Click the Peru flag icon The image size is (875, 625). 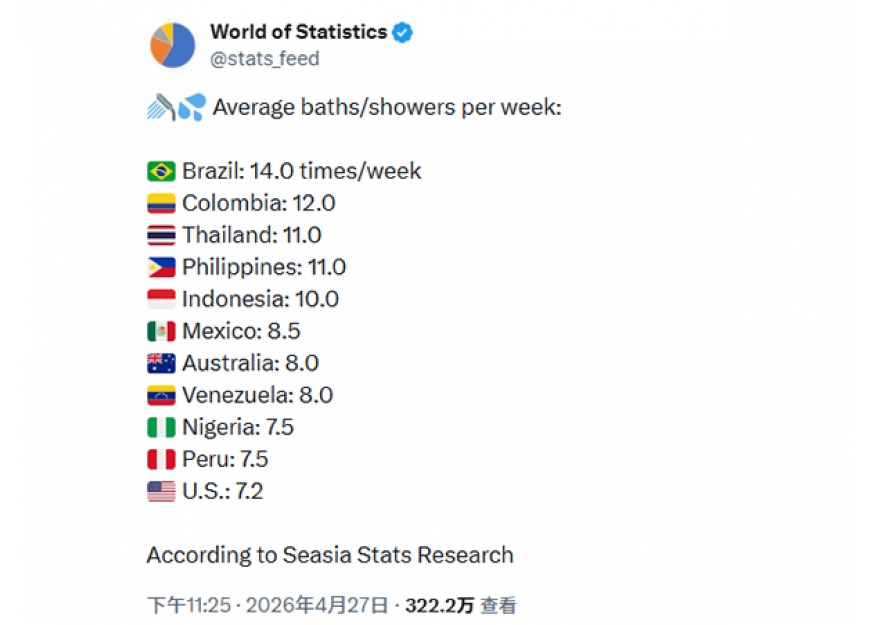click(x=161, y=459)
